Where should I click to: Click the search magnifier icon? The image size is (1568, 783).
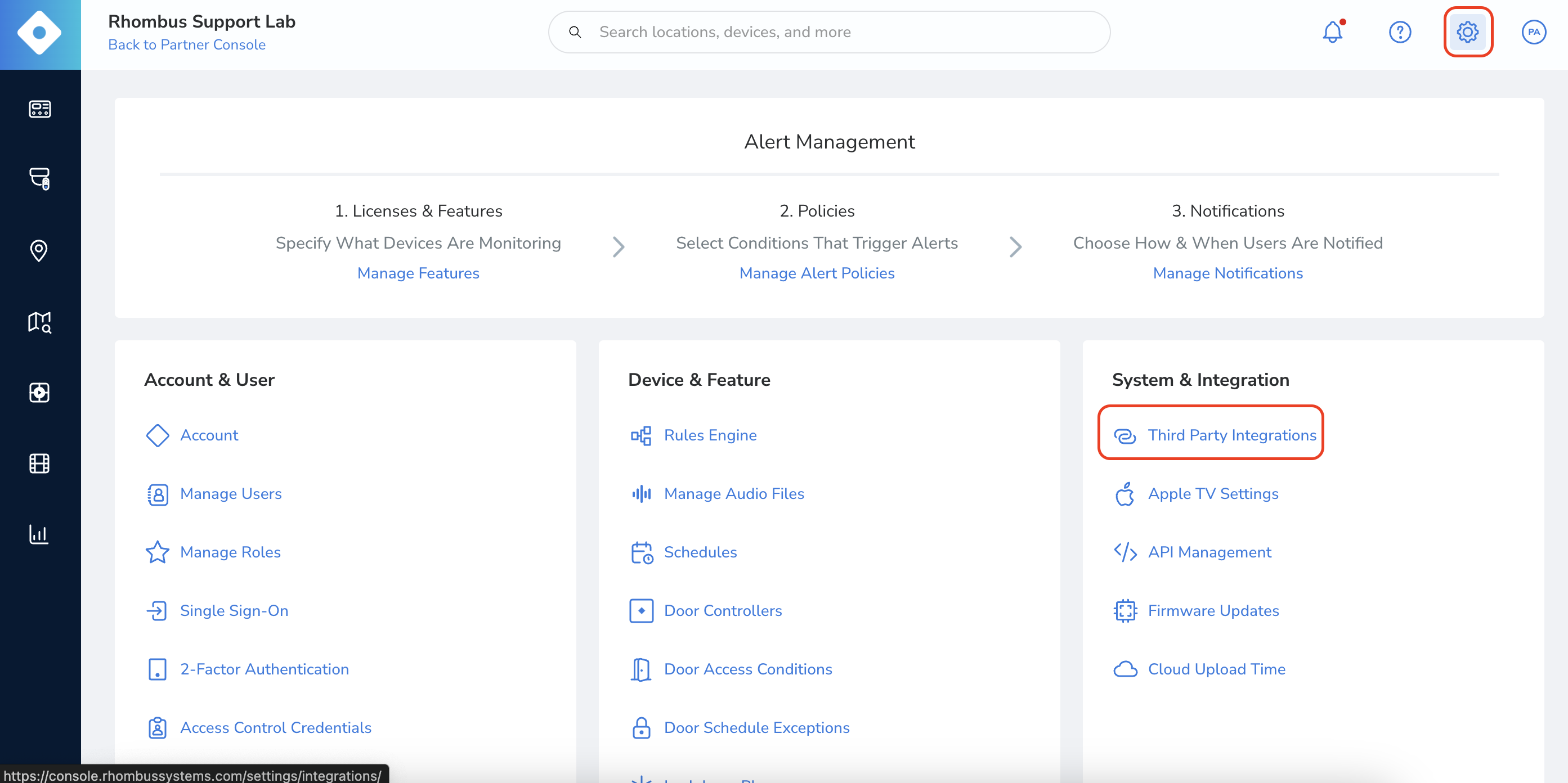click(575, 32)
